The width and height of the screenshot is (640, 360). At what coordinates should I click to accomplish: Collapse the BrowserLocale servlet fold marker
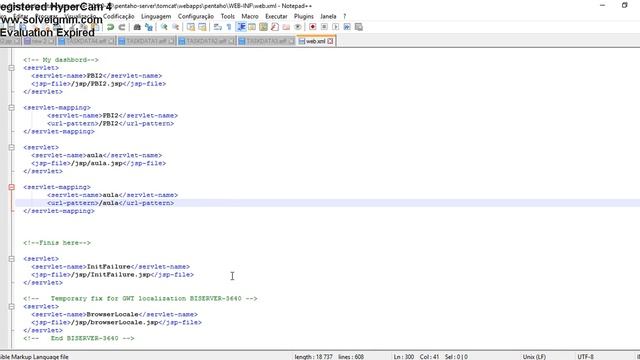(11, 307)
